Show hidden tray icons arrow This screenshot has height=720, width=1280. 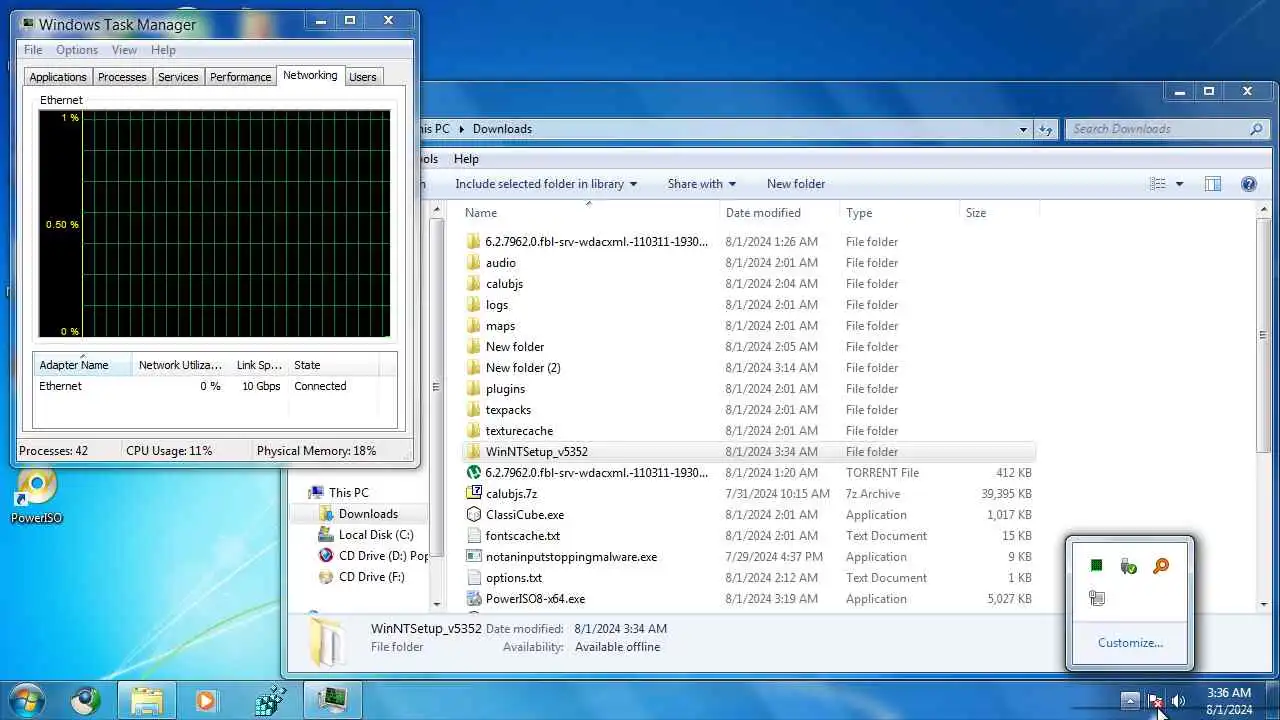pyautogui.click(x=1130, y=701)
